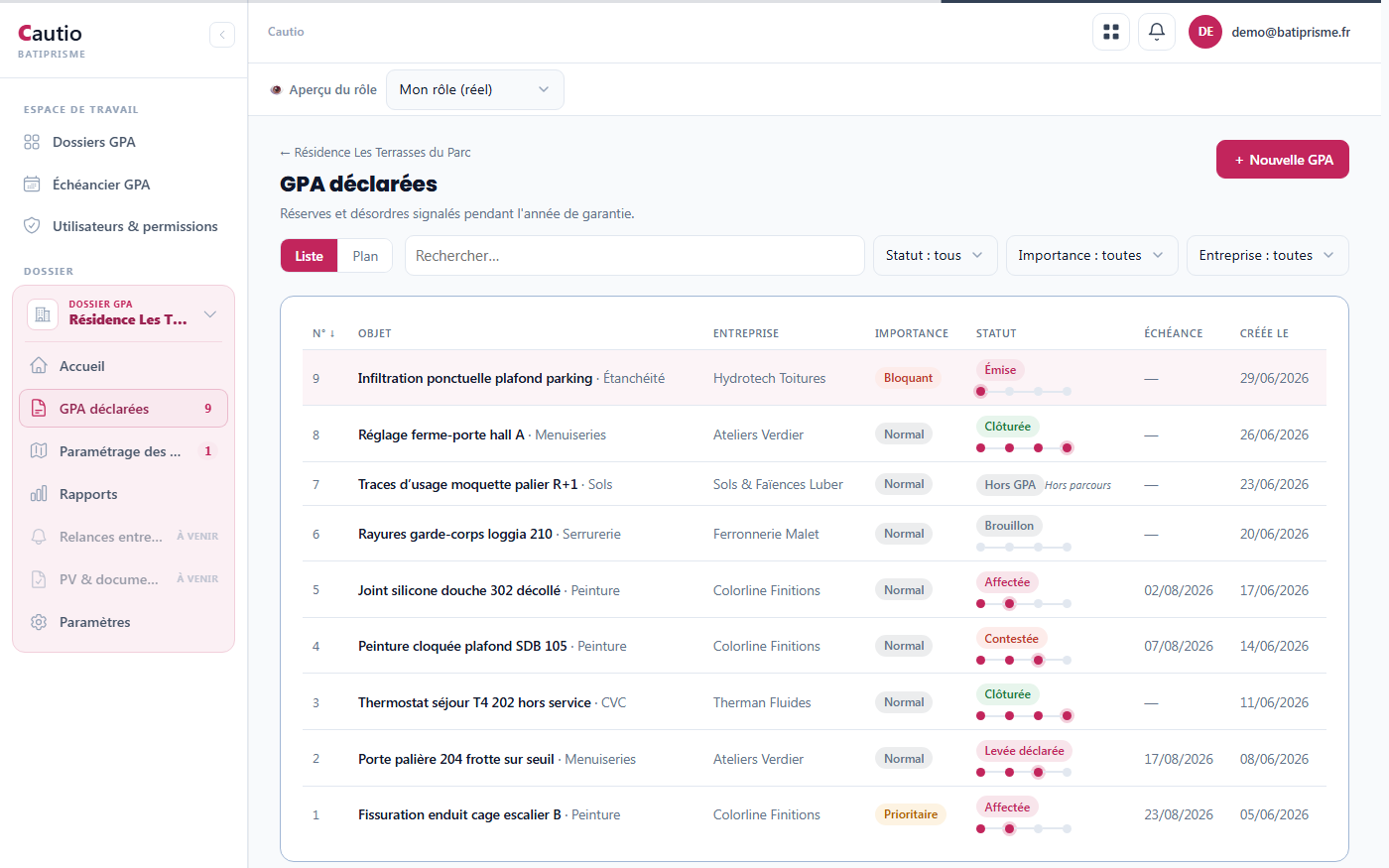Viewport: 1389px width, 868px height.
Task: Open the apps grid icon
Action: pos(1111,32)
